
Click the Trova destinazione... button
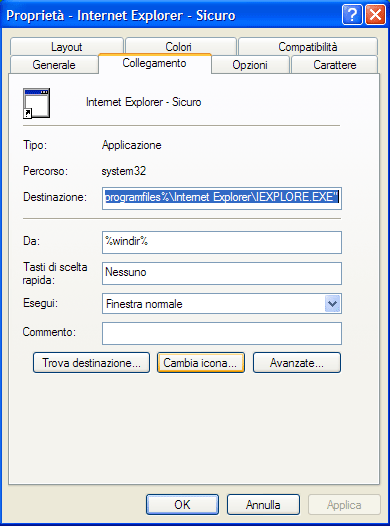coord(91,363)
